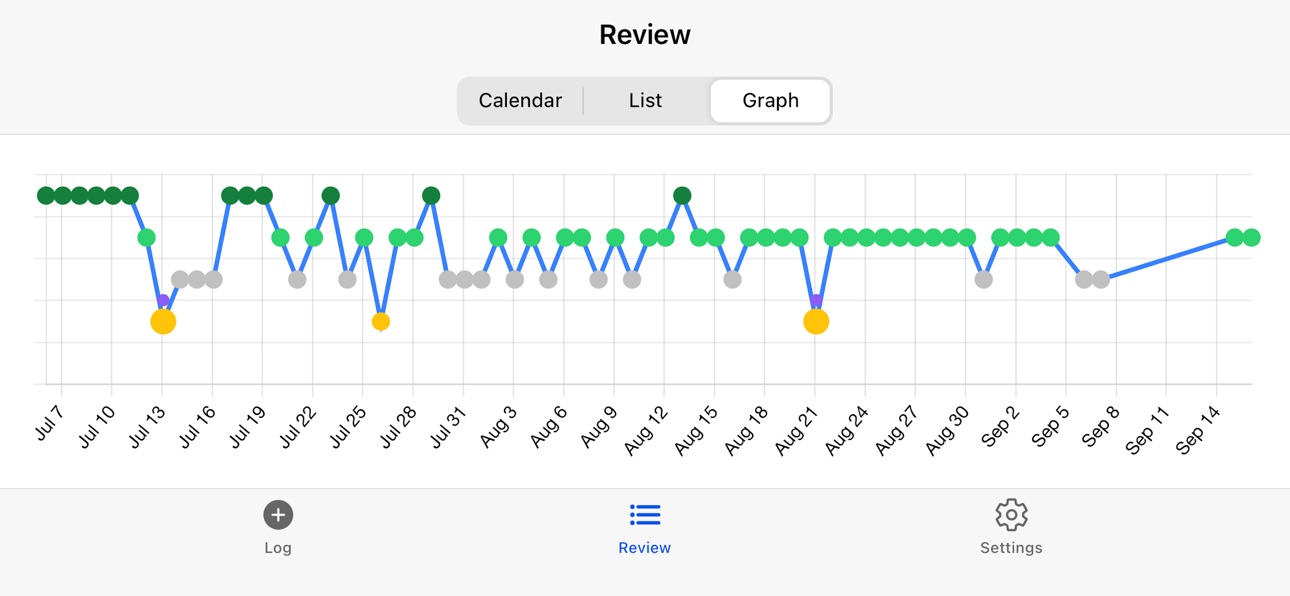Select the purple point above Aug 21
This screenshot has width=1290, height=596.
point(816,301)
